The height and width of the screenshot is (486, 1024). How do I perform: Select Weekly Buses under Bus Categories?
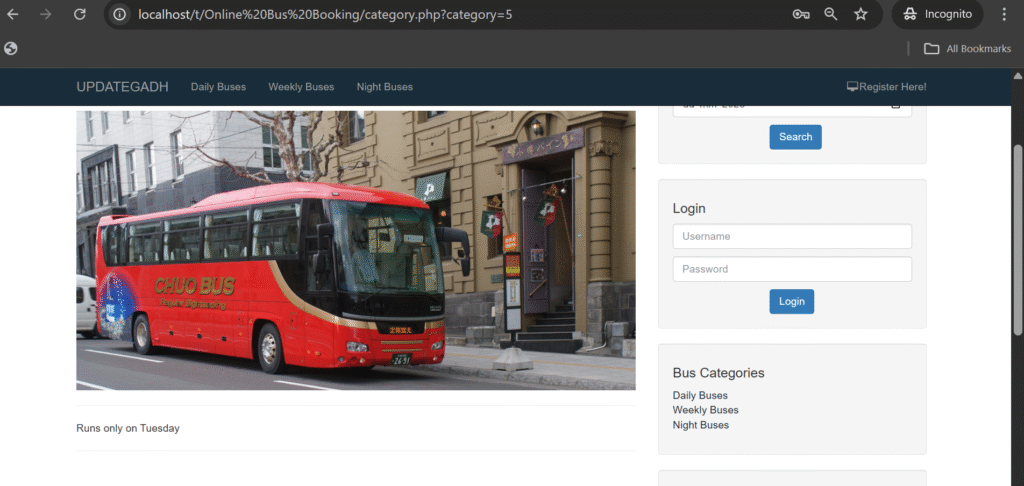tap(705, 410)
